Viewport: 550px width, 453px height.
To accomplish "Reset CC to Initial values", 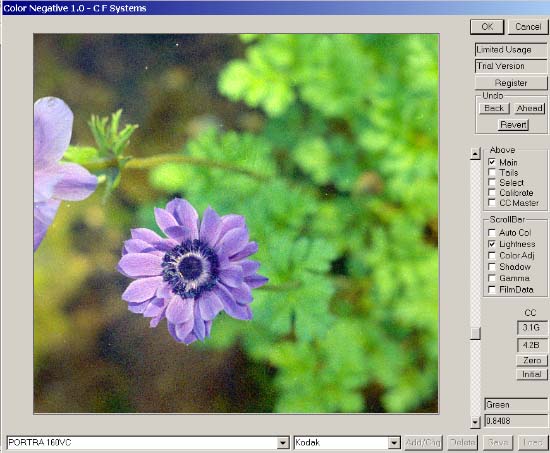I will click(x=532, y=374).
